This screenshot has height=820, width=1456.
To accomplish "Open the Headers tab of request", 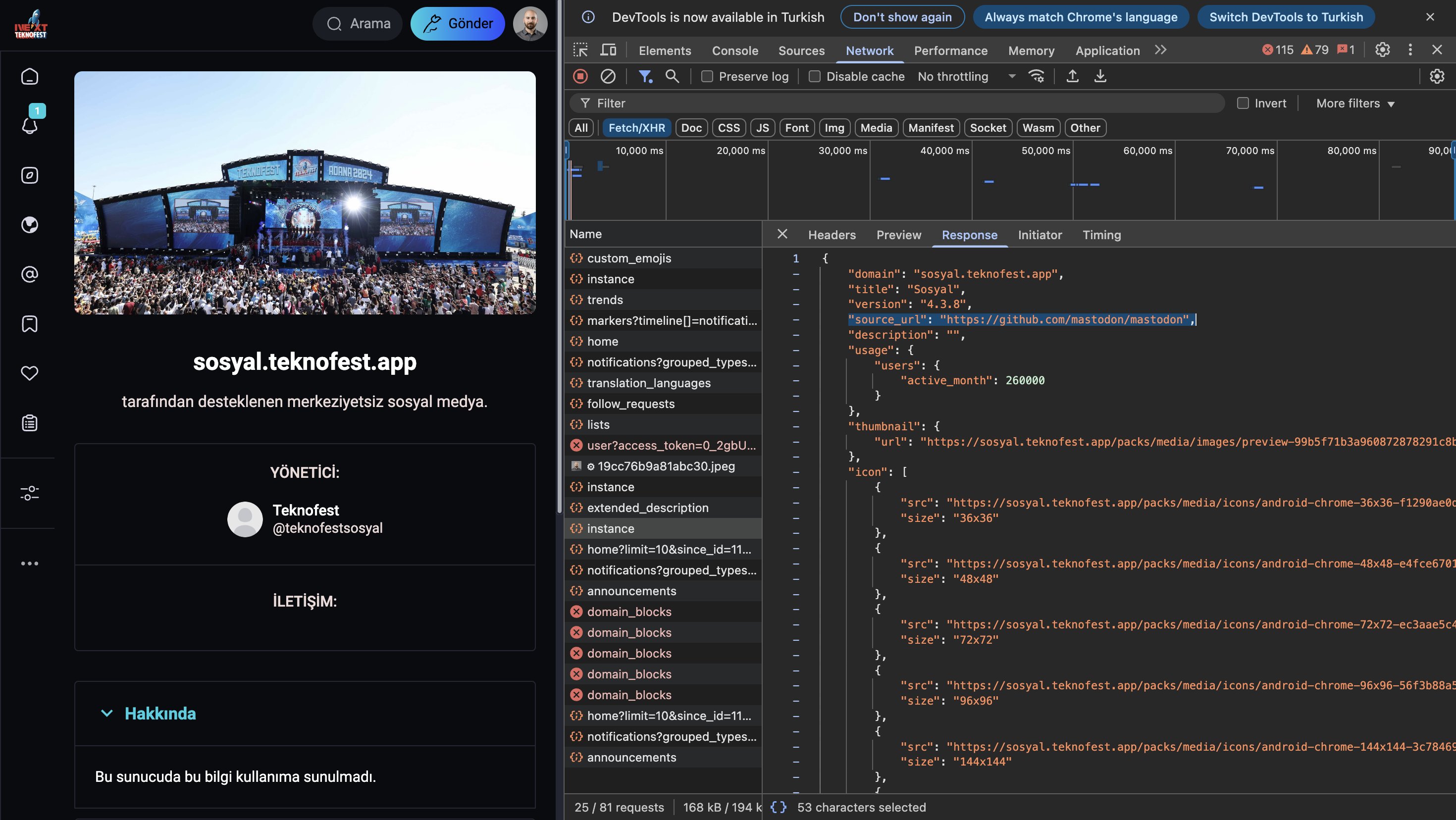I will point(832,235).
